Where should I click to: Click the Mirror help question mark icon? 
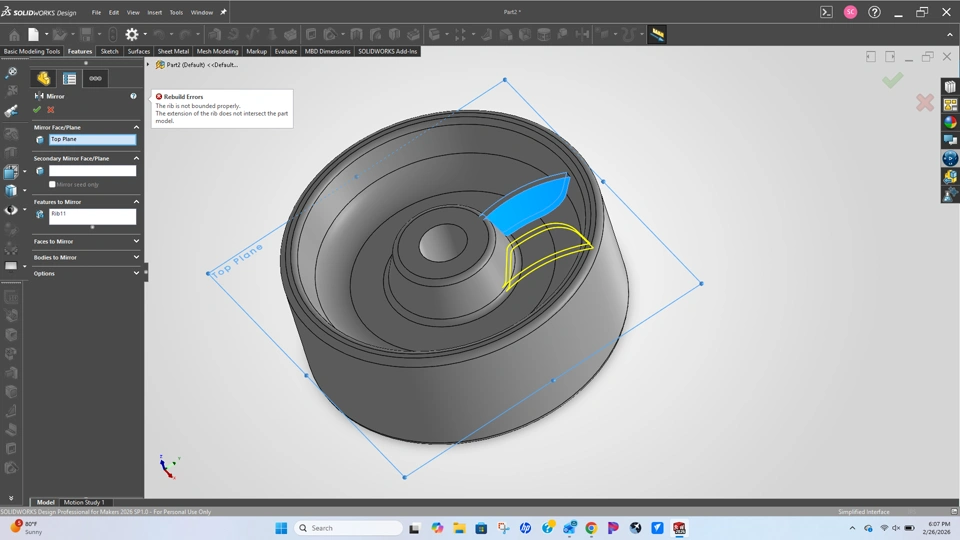tap(133, 96)
